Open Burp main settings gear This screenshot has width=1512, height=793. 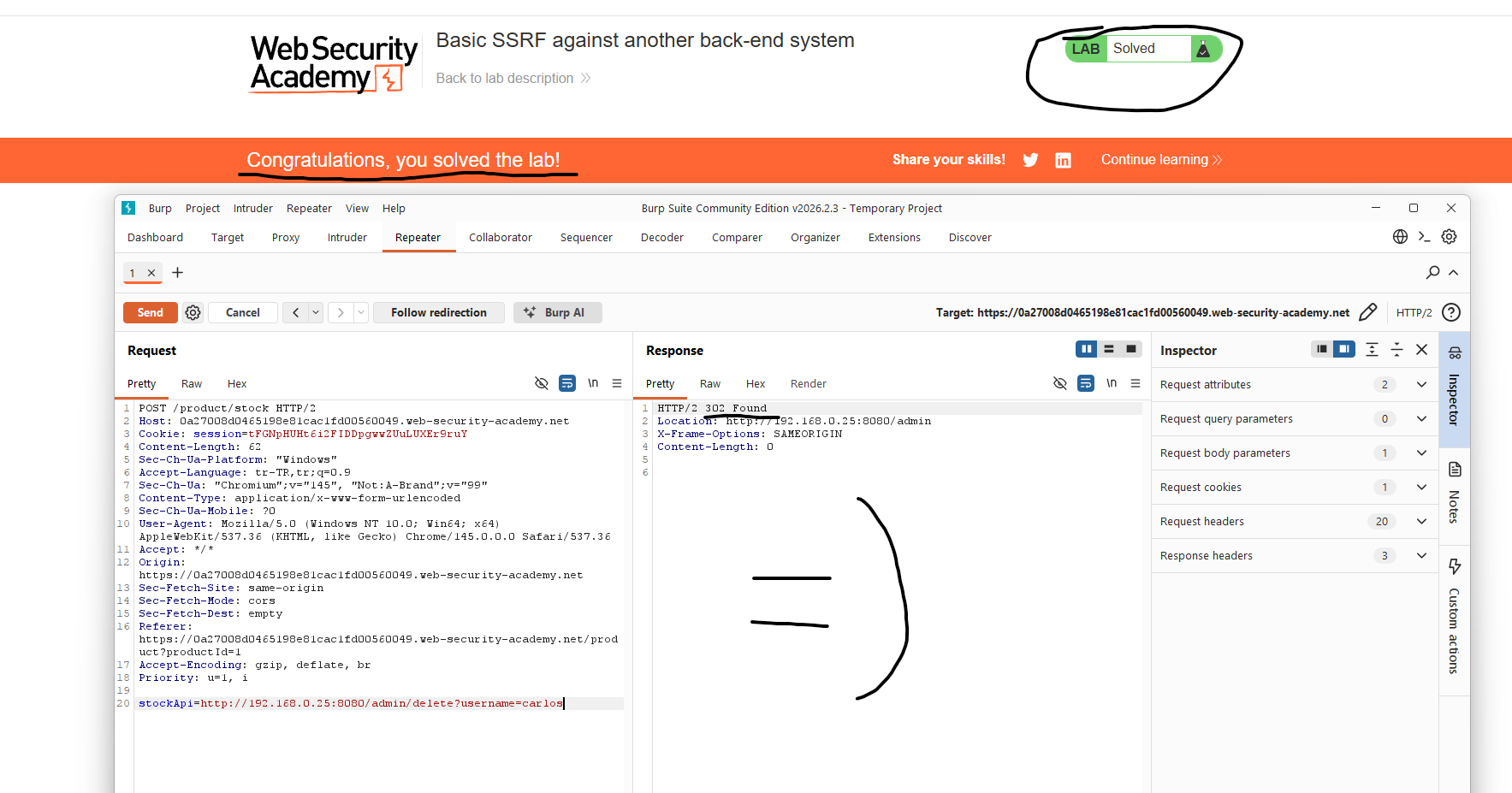1449,237
